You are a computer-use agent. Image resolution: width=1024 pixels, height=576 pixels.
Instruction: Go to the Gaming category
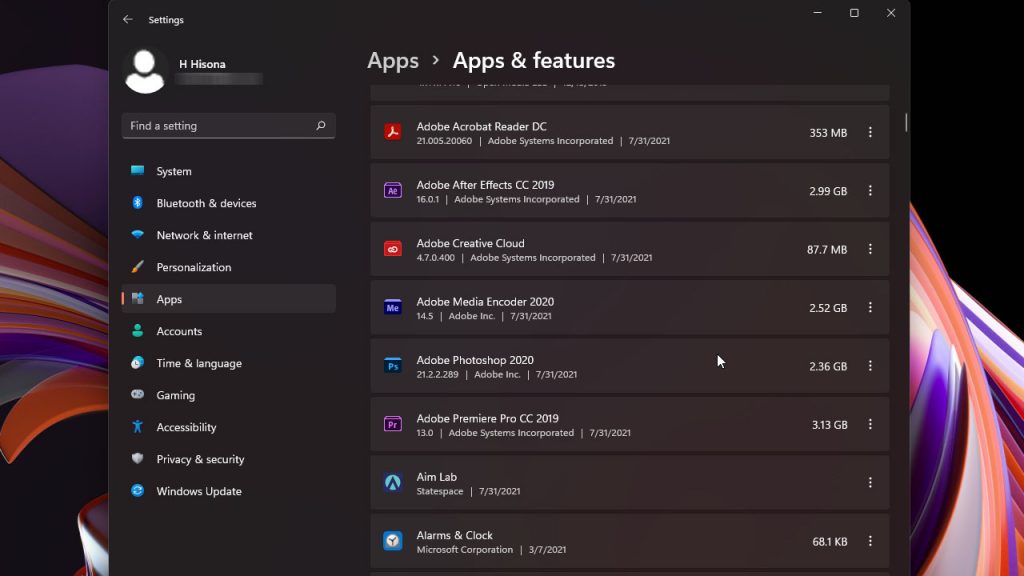coord(229,395)
